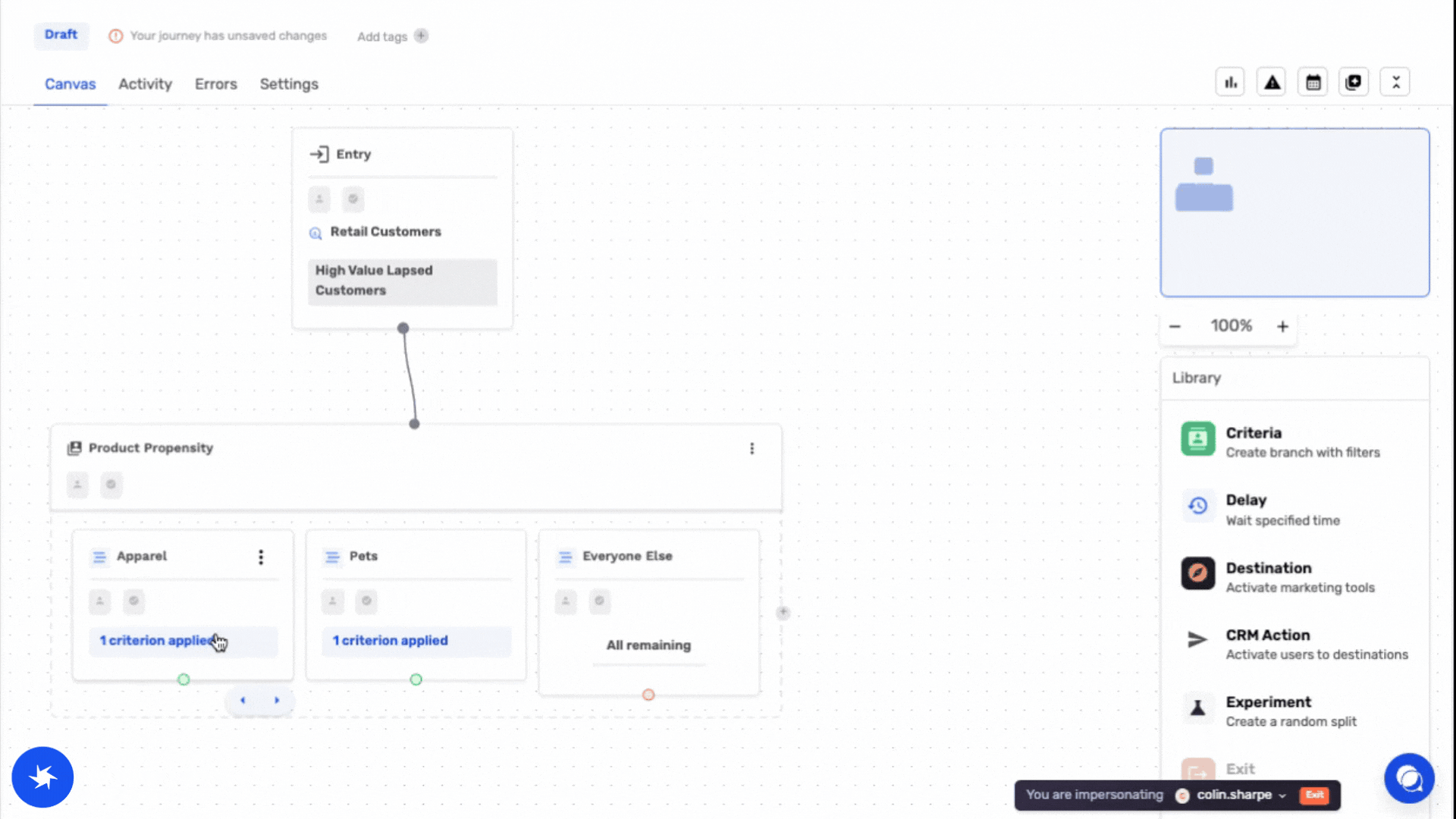Image resolution: width=1456 pixels, height=819 pixels.
Task: Click the Exit impersonation button
Action: [x=1314, y=795]
